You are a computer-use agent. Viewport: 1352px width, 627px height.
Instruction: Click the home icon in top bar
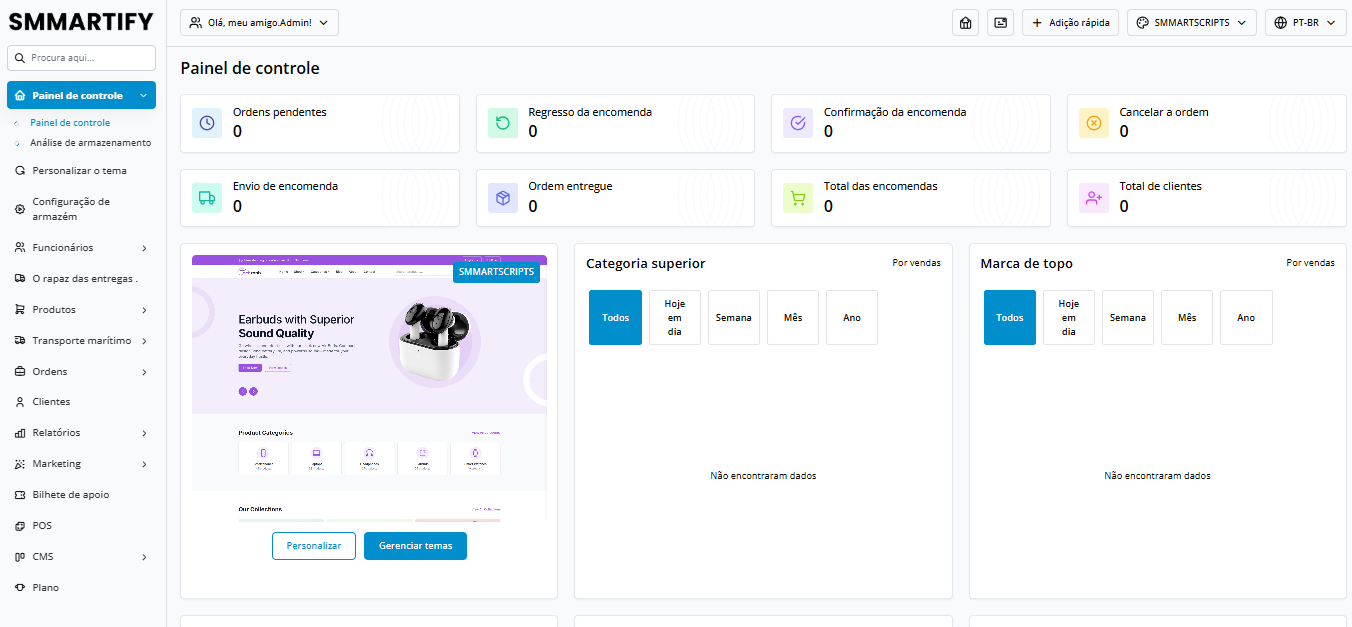(x=965, y=23)
